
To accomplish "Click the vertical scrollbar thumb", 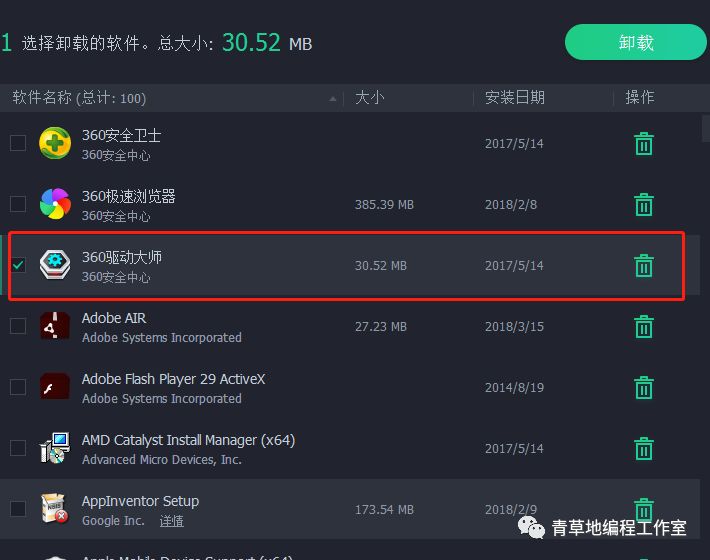I will coord(705,129).
